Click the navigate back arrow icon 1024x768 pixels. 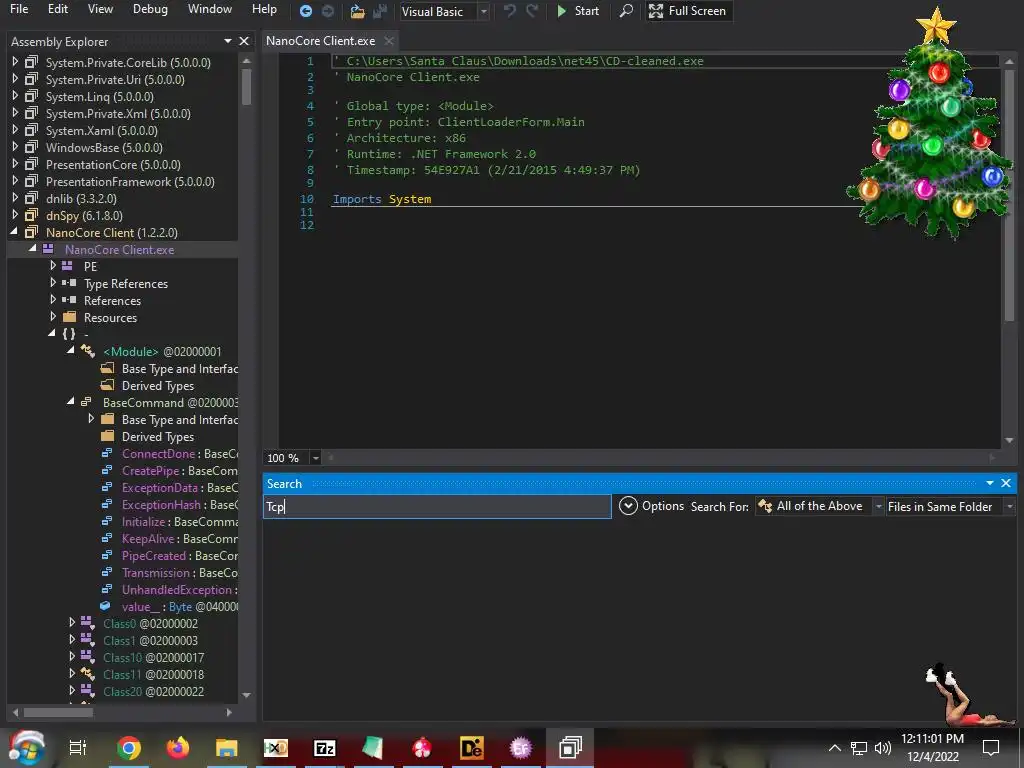pyautogui.click(x=305, y=11)
